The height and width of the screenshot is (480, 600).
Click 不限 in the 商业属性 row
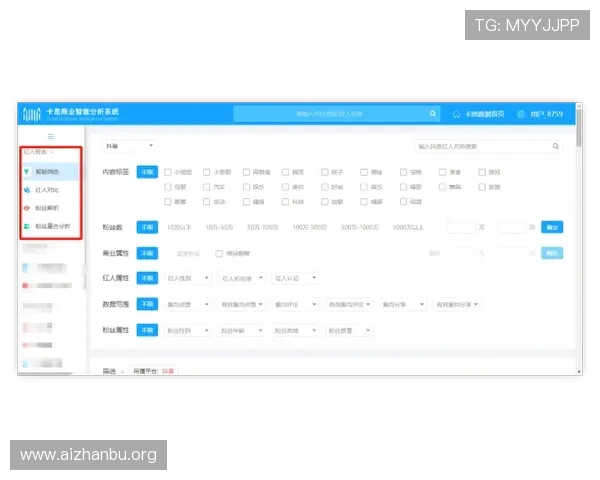tap(147, 253)
